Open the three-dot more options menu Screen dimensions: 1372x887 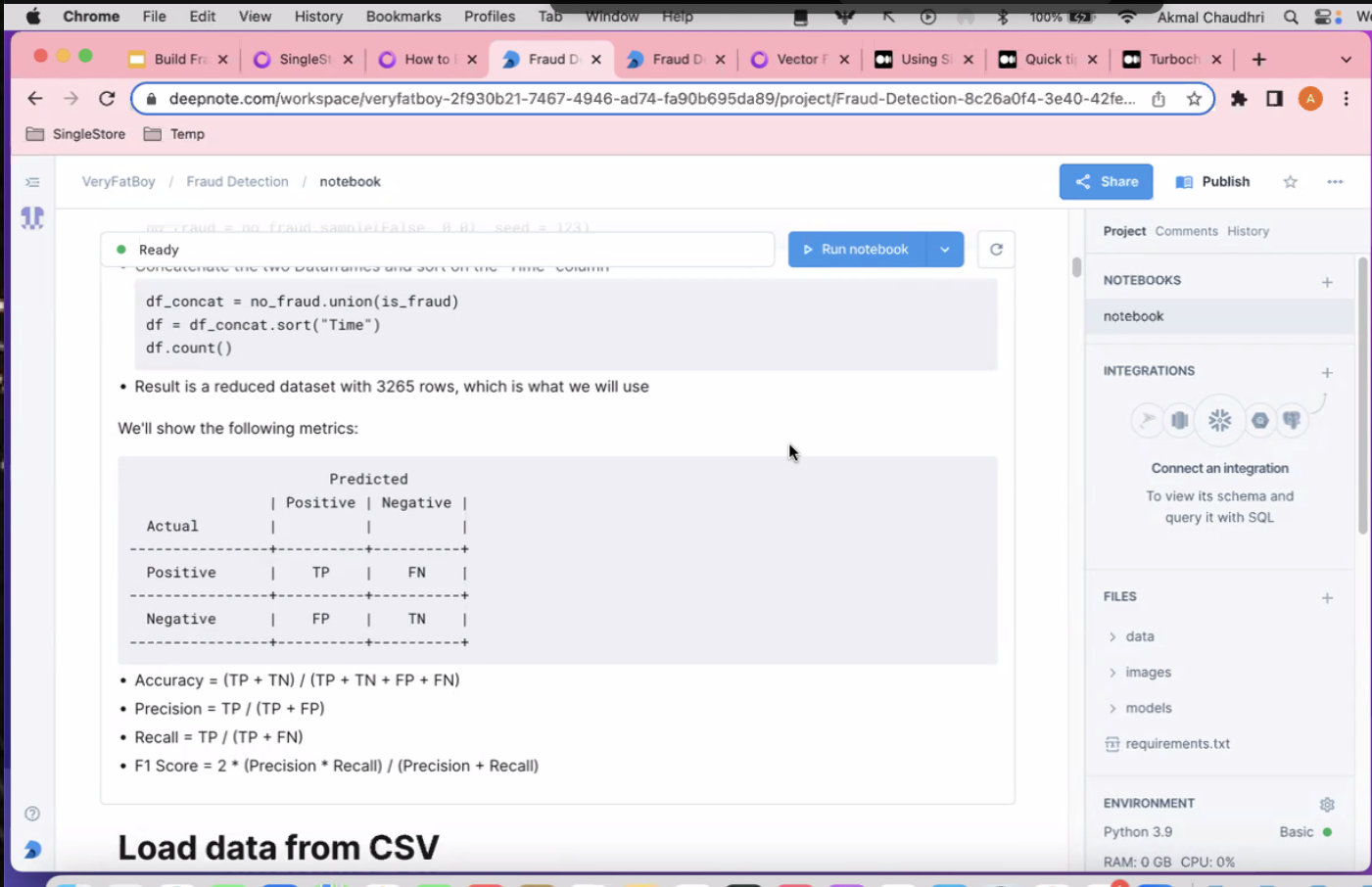tap(1335, 182)
